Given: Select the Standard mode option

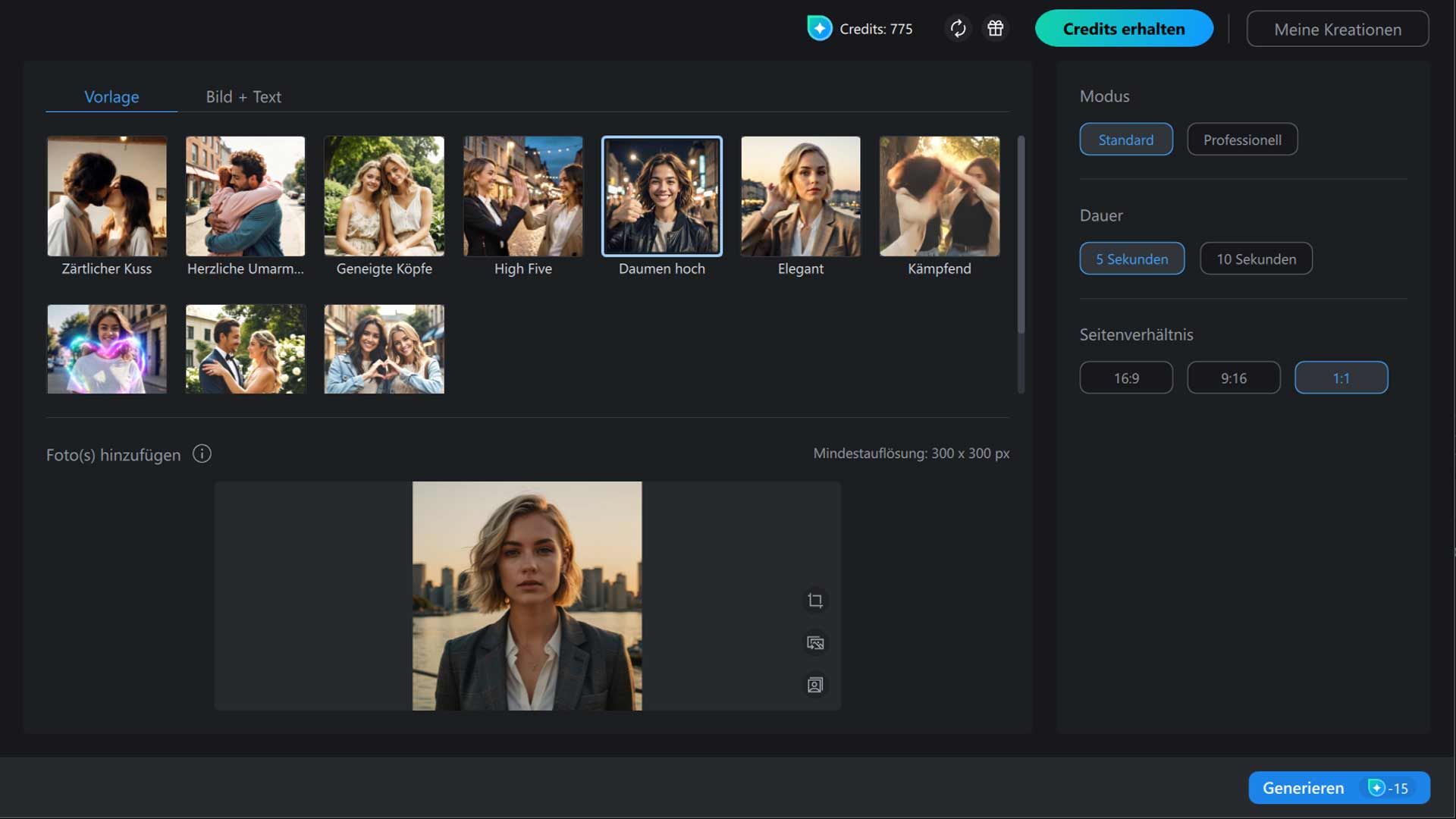Looking at the screenshot, I should point(1125,140).
